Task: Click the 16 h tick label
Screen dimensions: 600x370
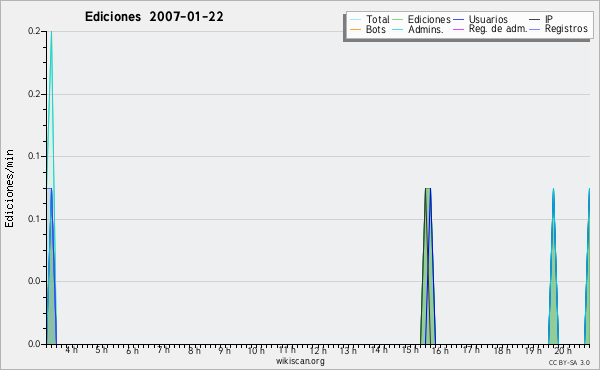Action: (440, 350)
